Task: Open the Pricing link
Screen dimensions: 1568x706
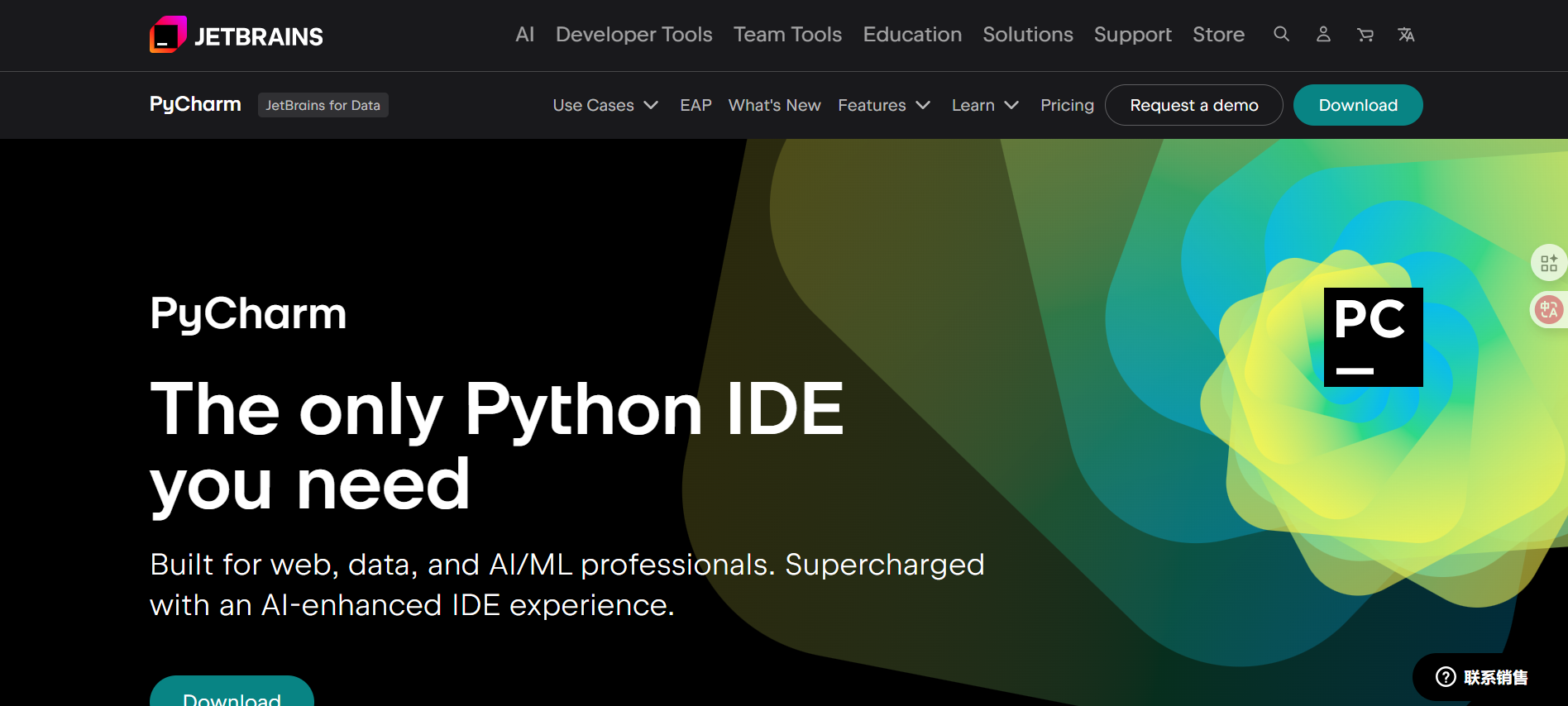Action: coord(1067,105)
